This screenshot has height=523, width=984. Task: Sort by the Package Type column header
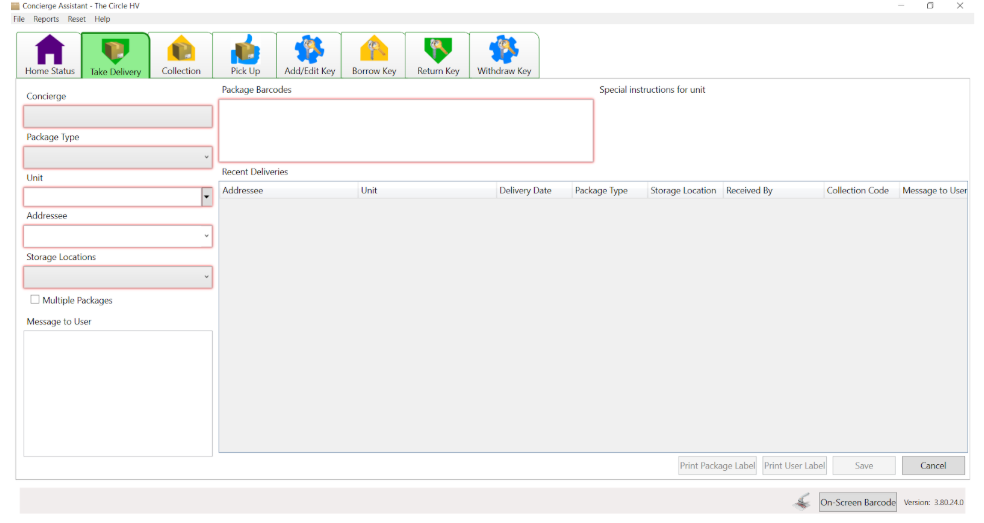point(609,190)
